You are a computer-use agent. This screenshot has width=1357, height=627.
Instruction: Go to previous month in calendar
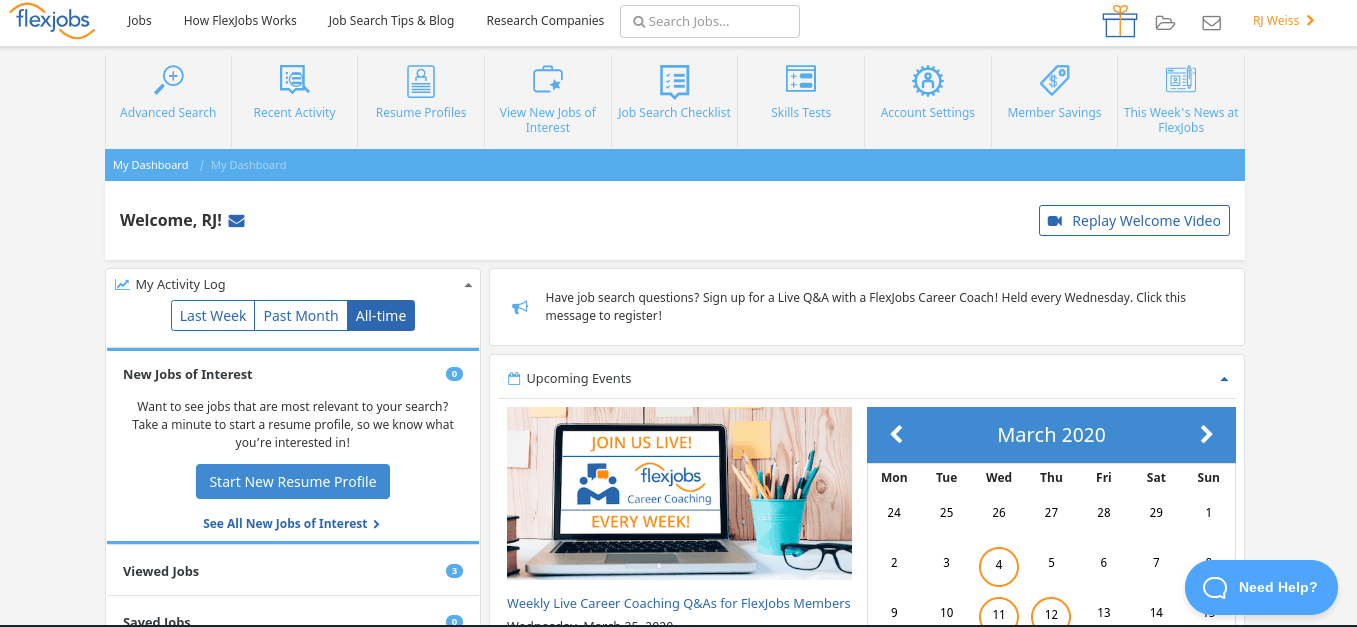[x=897, y=434]
